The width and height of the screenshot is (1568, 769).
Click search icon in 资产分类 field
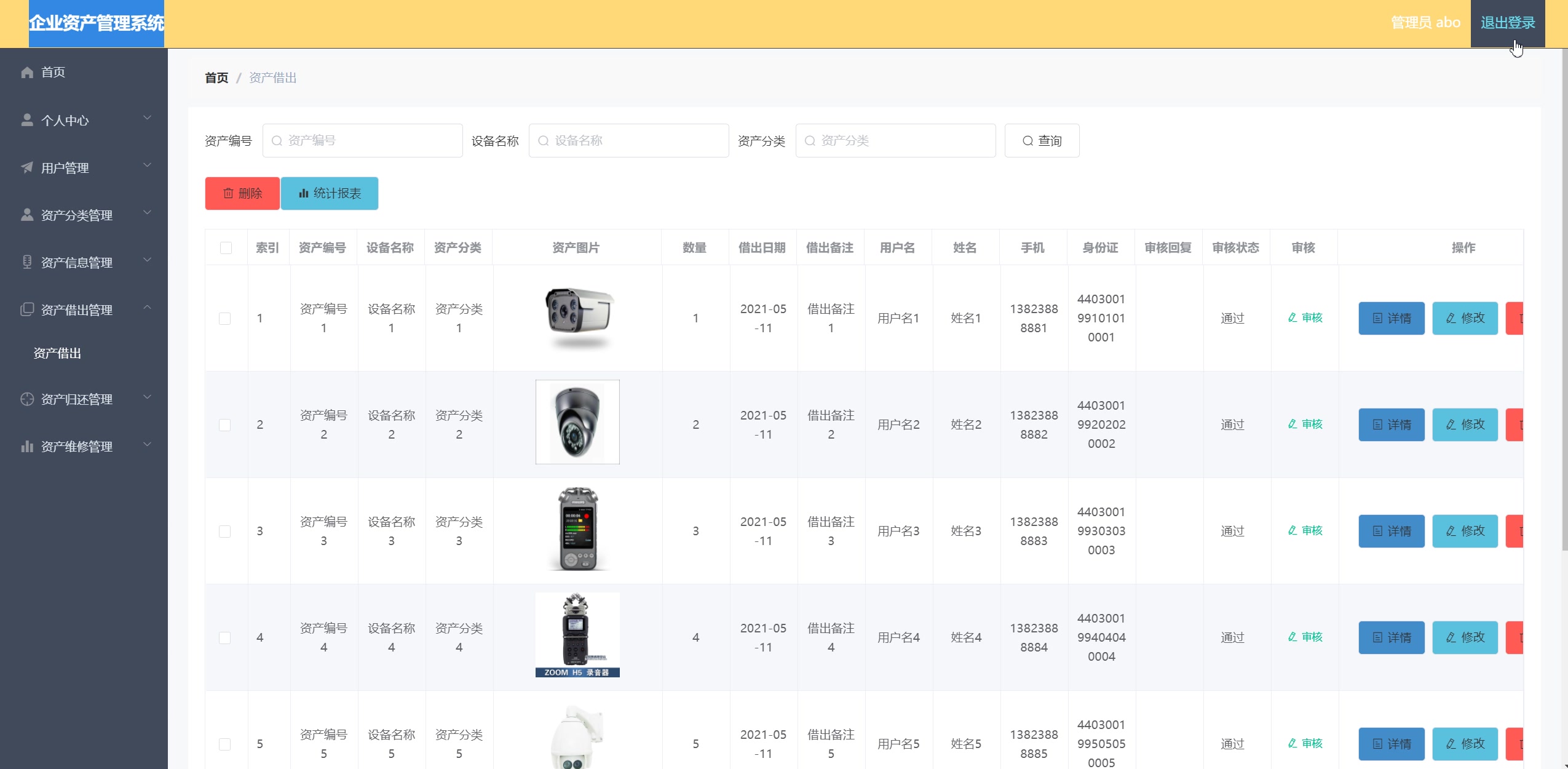810,141
